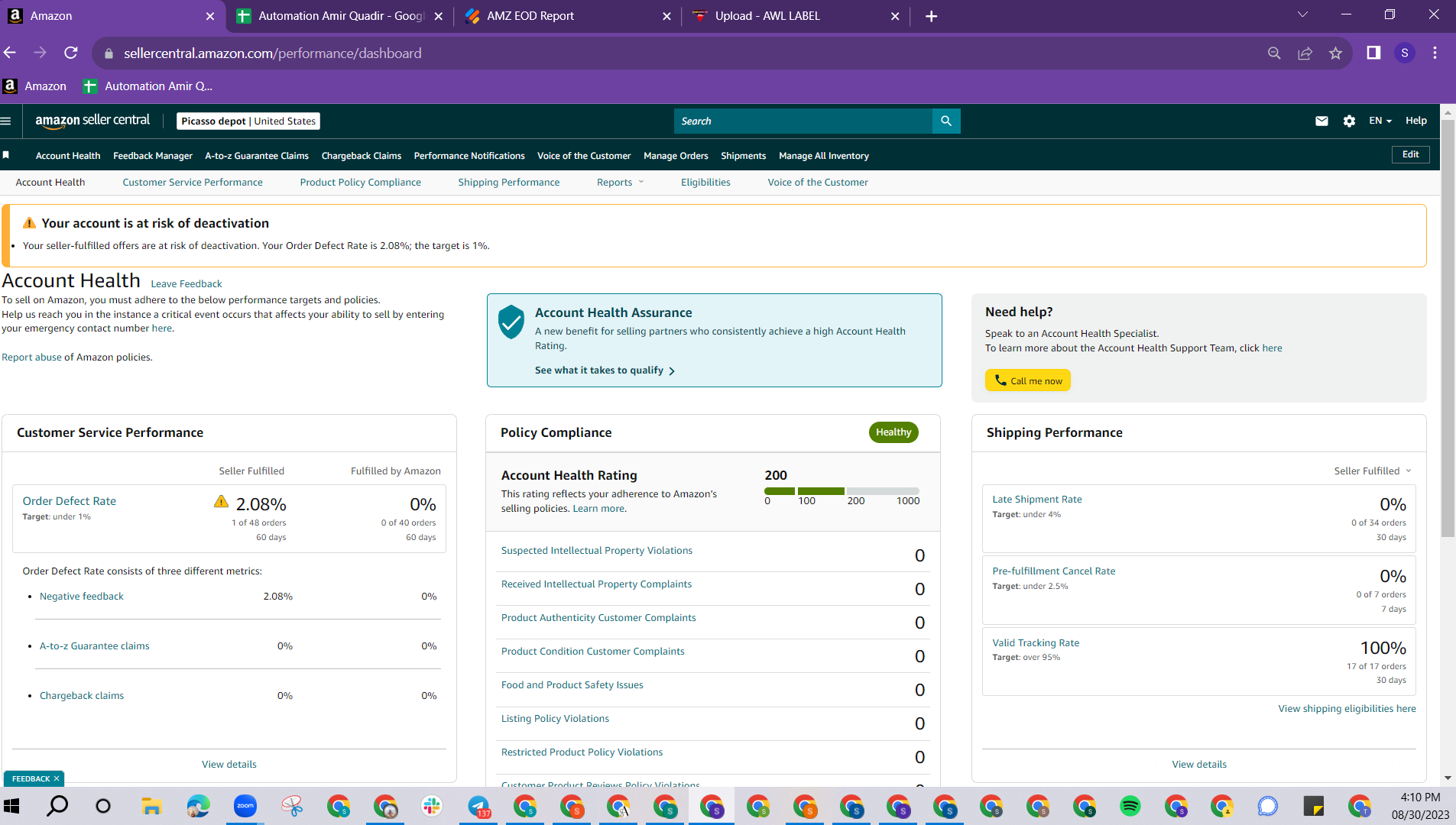Click the Help link in header
Image resolution: width=1456 pixels, height=825 pixels.
click(x=1415, y=121)
